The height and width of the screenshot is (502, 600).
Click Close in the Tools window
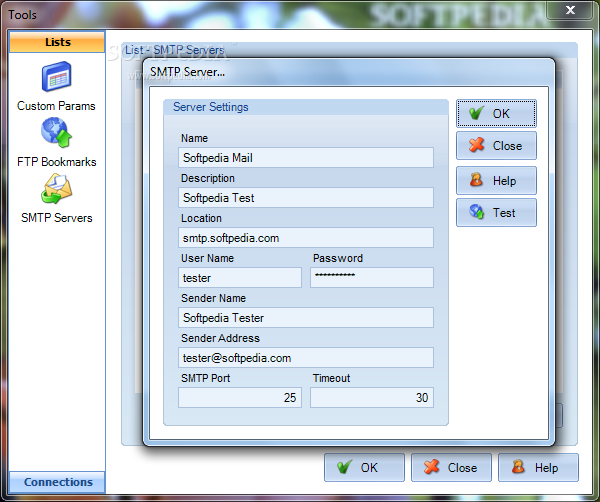tap(451, 468)
